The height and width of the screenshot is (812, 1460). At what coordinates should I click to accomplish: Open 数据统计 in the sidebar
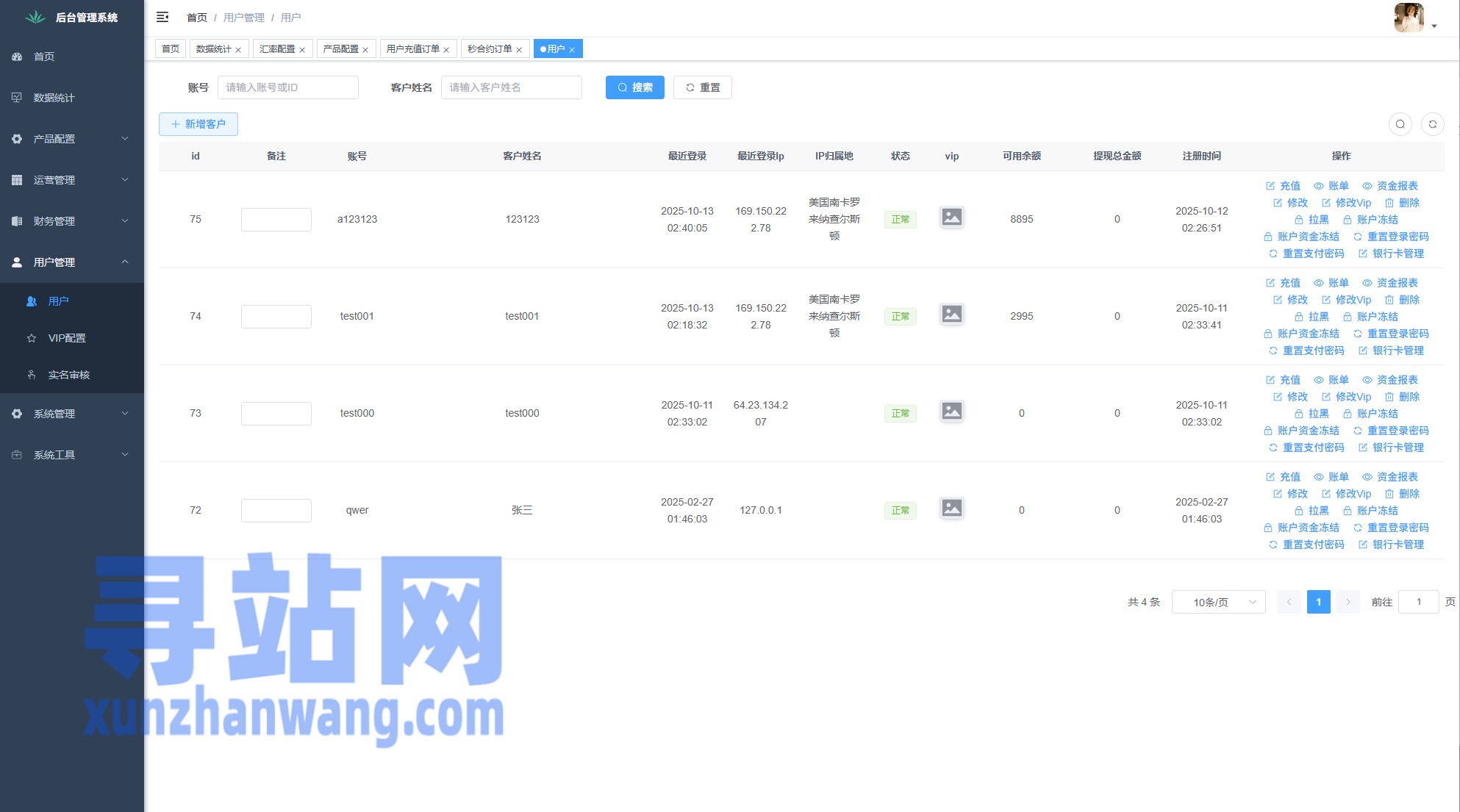pos(54,98)
